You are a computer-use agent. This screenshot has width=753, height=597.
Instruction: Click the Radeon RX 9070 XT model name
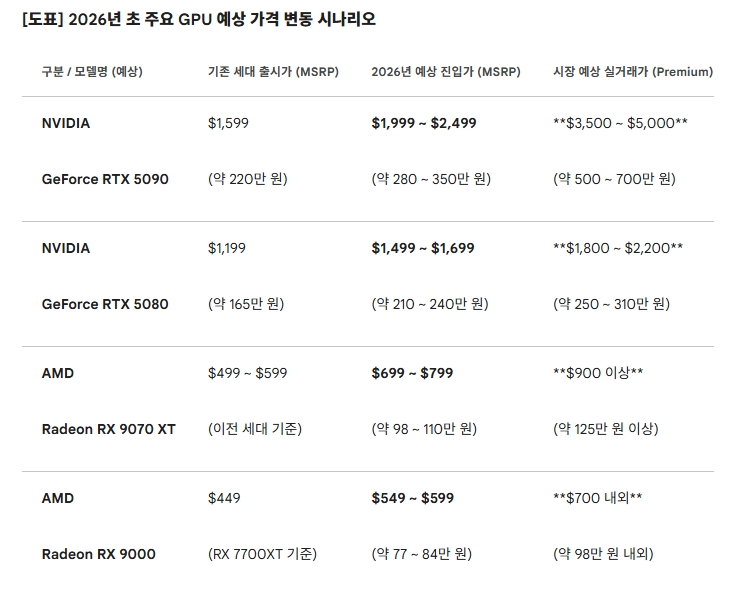coord(108,429)
